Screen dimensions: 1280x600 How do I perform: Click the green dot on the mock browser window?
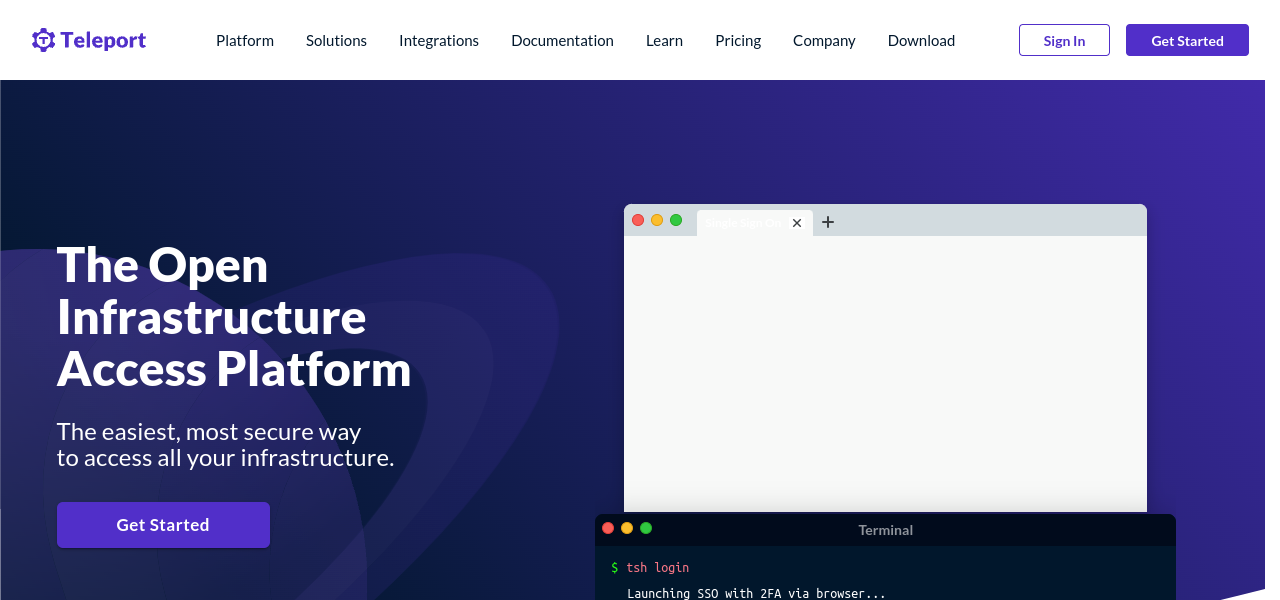tap(676, 220)
